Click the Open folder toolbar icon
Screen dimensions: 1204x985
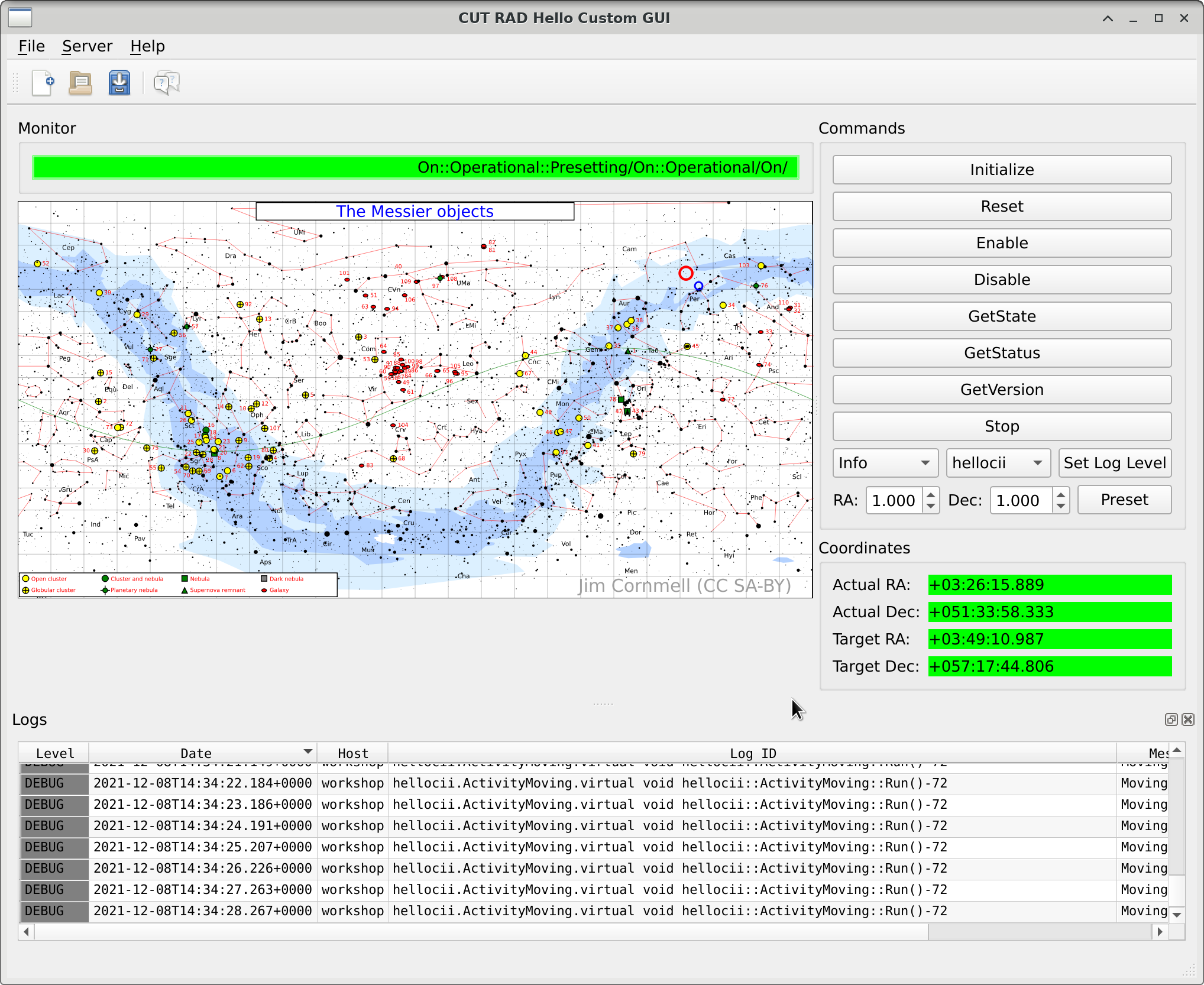pos(80,83)
